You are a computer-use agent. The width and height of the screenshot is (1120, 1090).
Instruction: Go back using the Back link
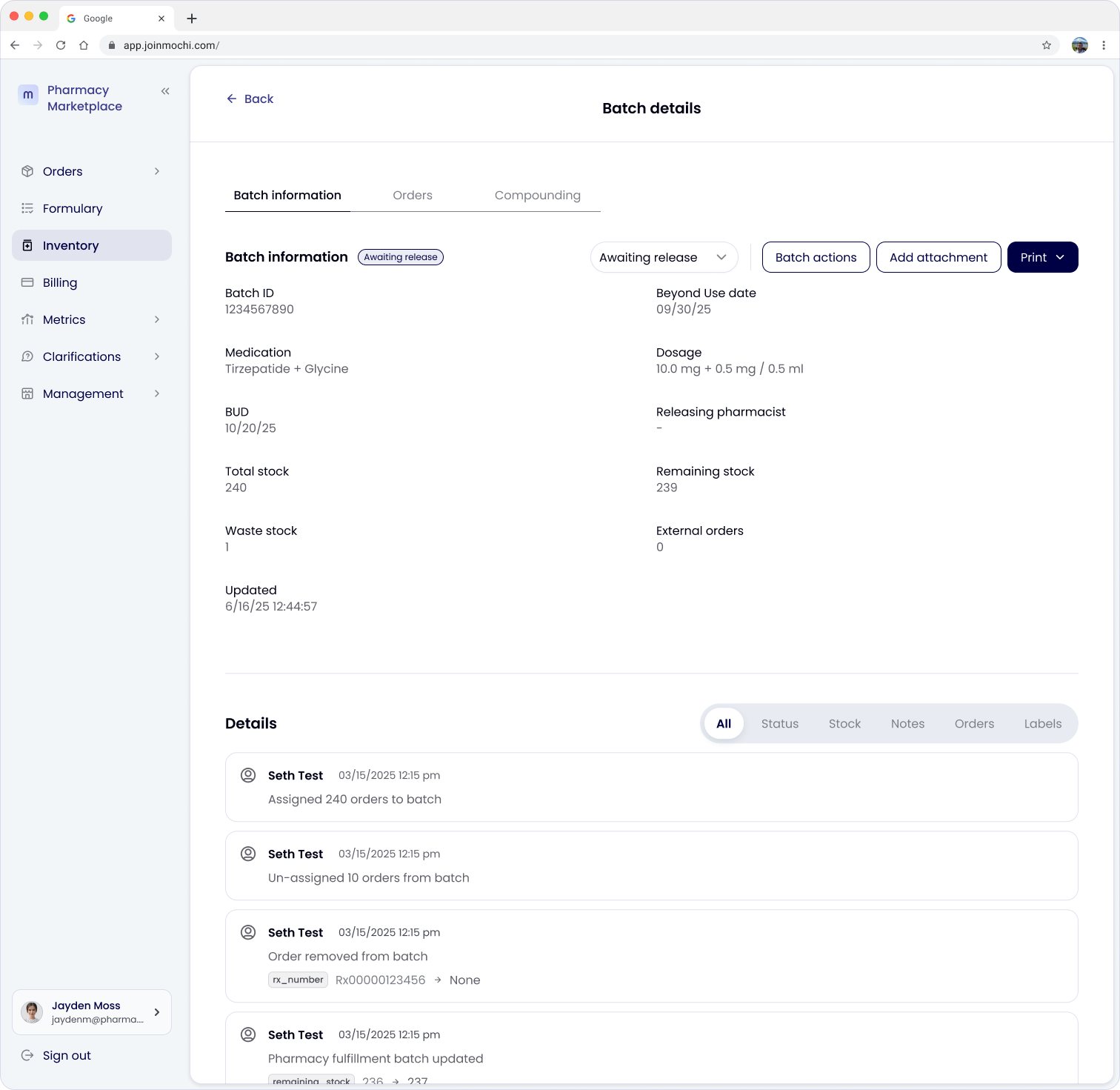(x=250, y=99)
